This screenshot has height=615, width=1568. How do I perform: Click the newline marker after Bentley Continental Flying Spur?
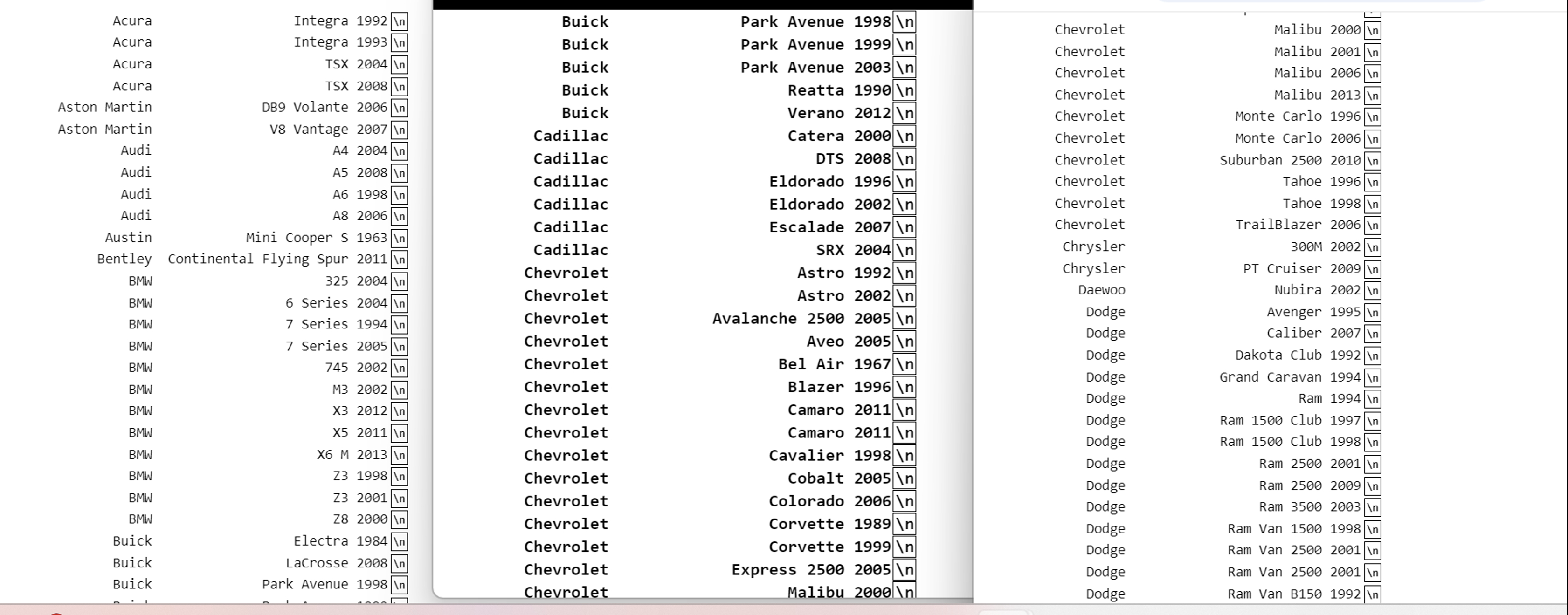click(x=399, y=259)
